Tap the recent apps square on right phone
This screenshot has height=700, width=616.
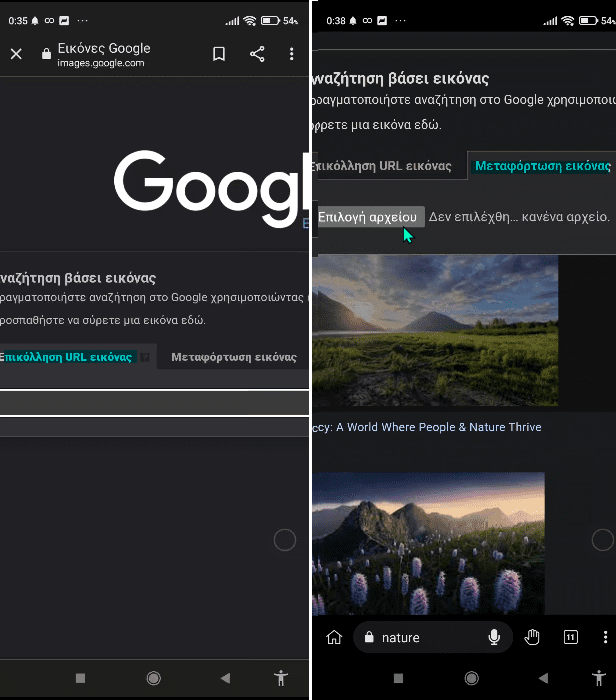point(399,679)
